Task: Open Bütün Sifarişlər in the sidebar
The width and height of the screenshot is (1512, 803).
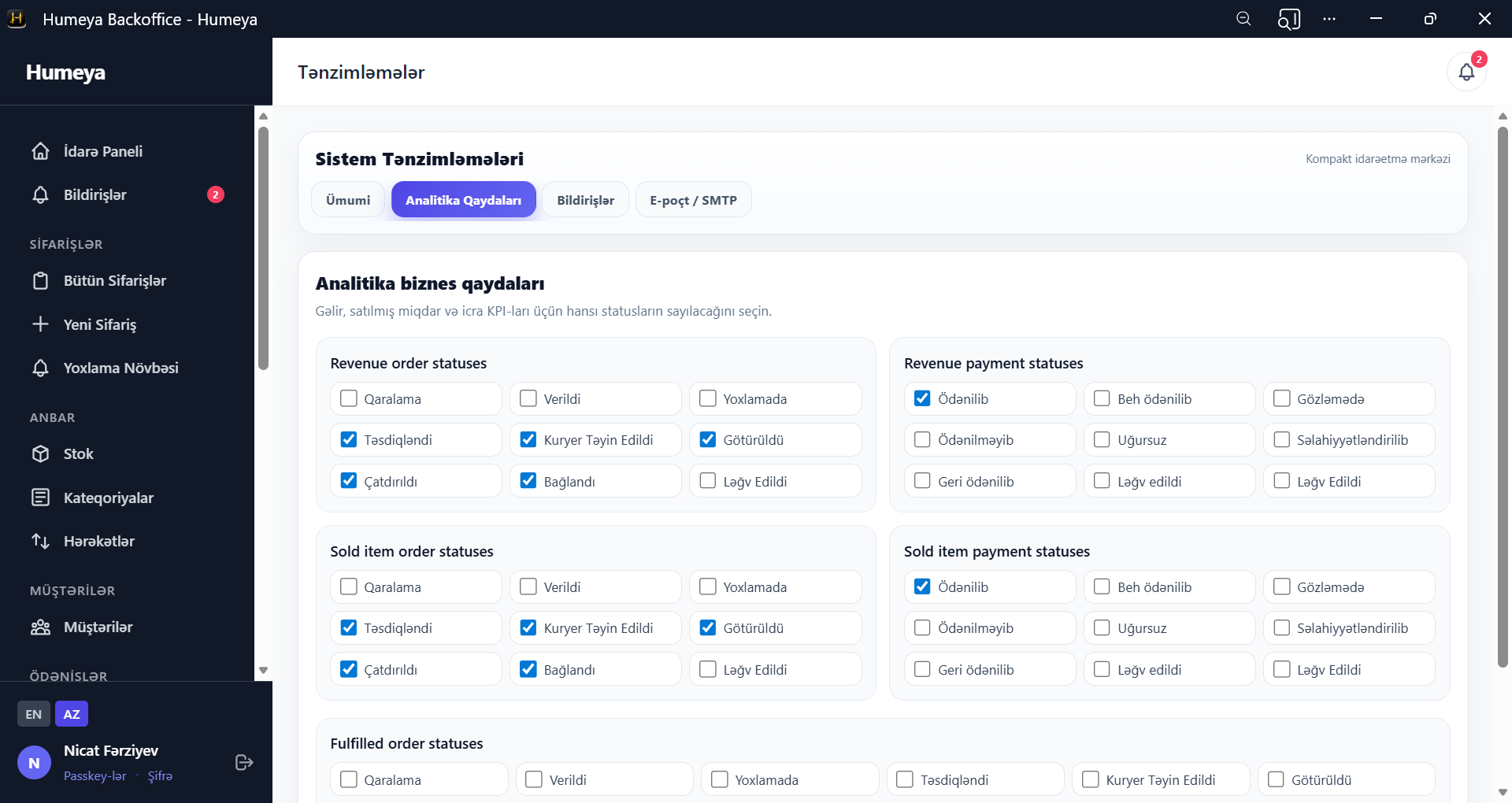Action: [115, 281]
